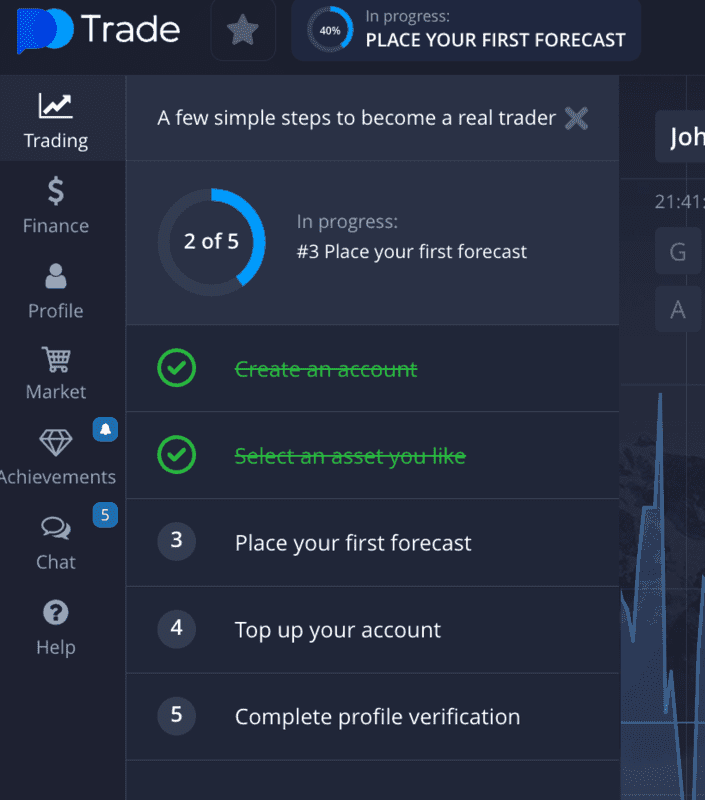Click checkmark beside Select an asset
This screenshot has width=705, height=800.
pos(177,455)
